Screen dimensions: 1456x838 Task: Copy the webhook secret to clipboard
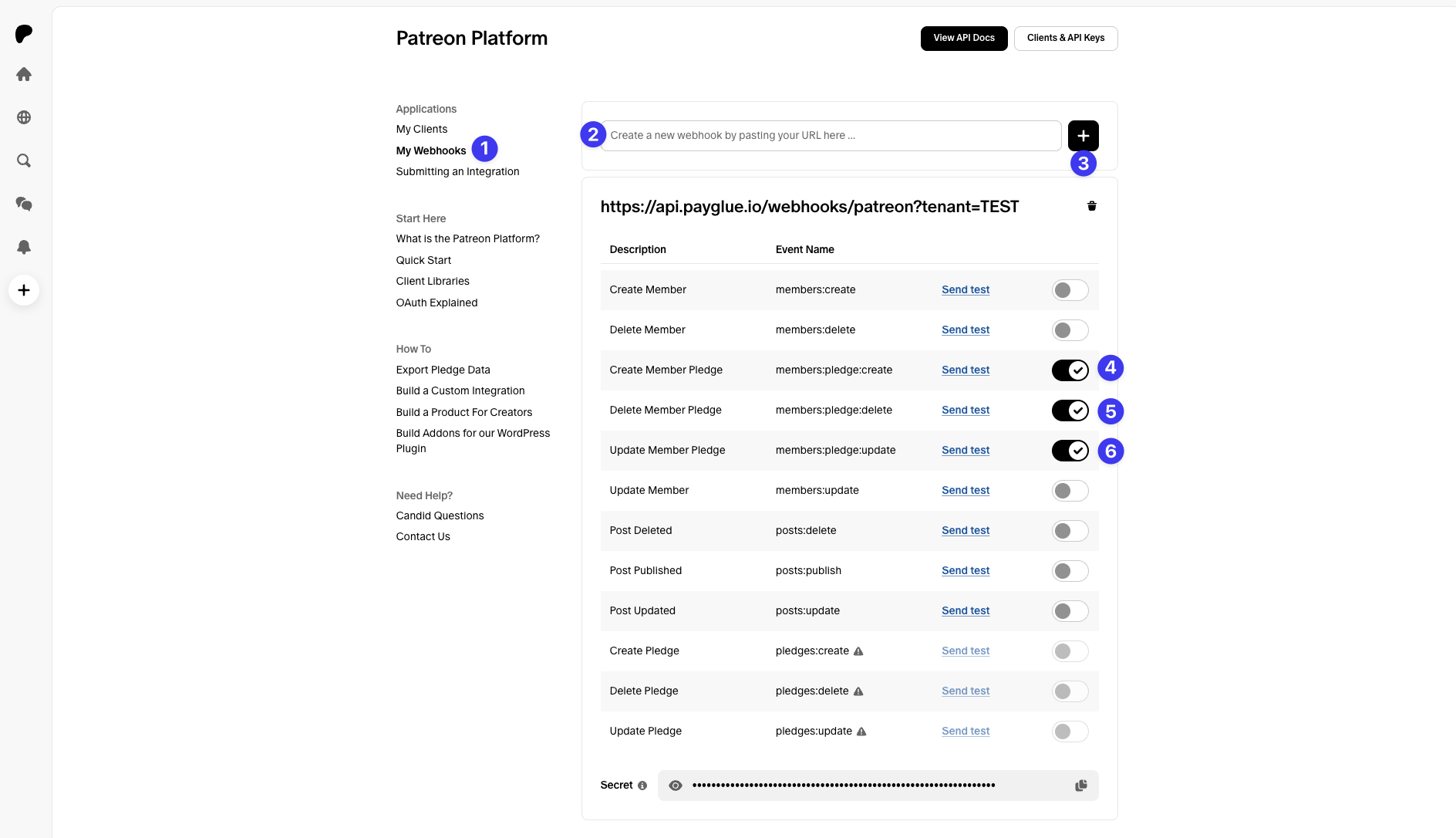1081,786
